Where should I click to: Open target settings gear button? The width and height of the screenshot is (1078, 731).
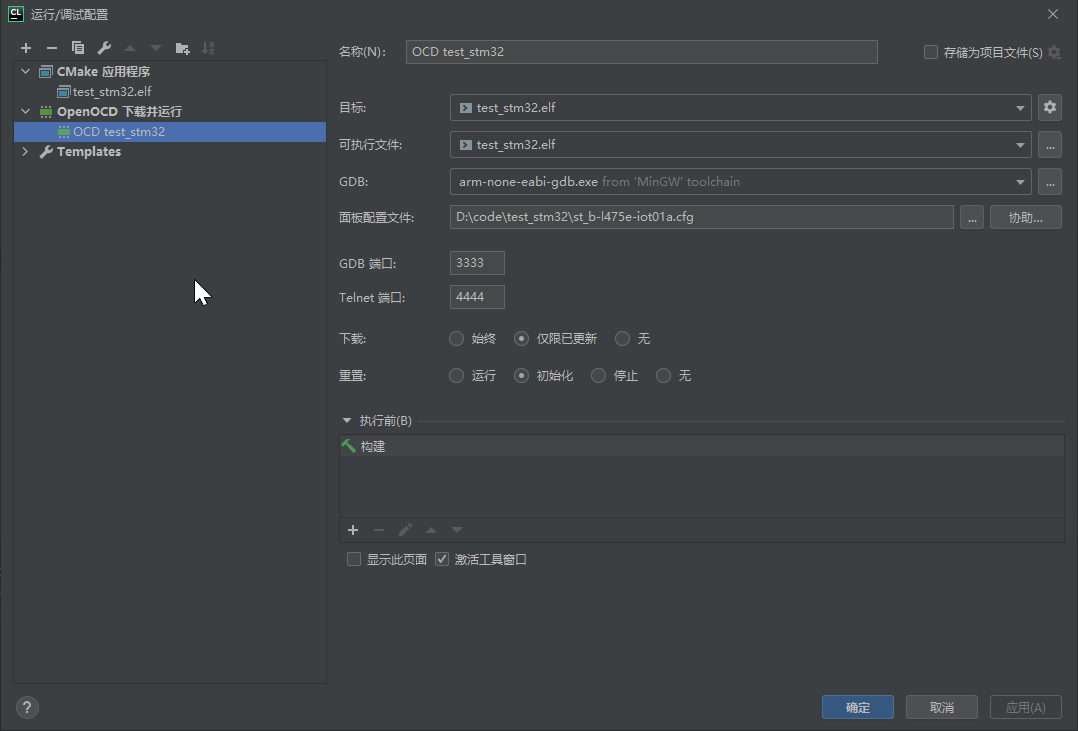coord(1050,107)
